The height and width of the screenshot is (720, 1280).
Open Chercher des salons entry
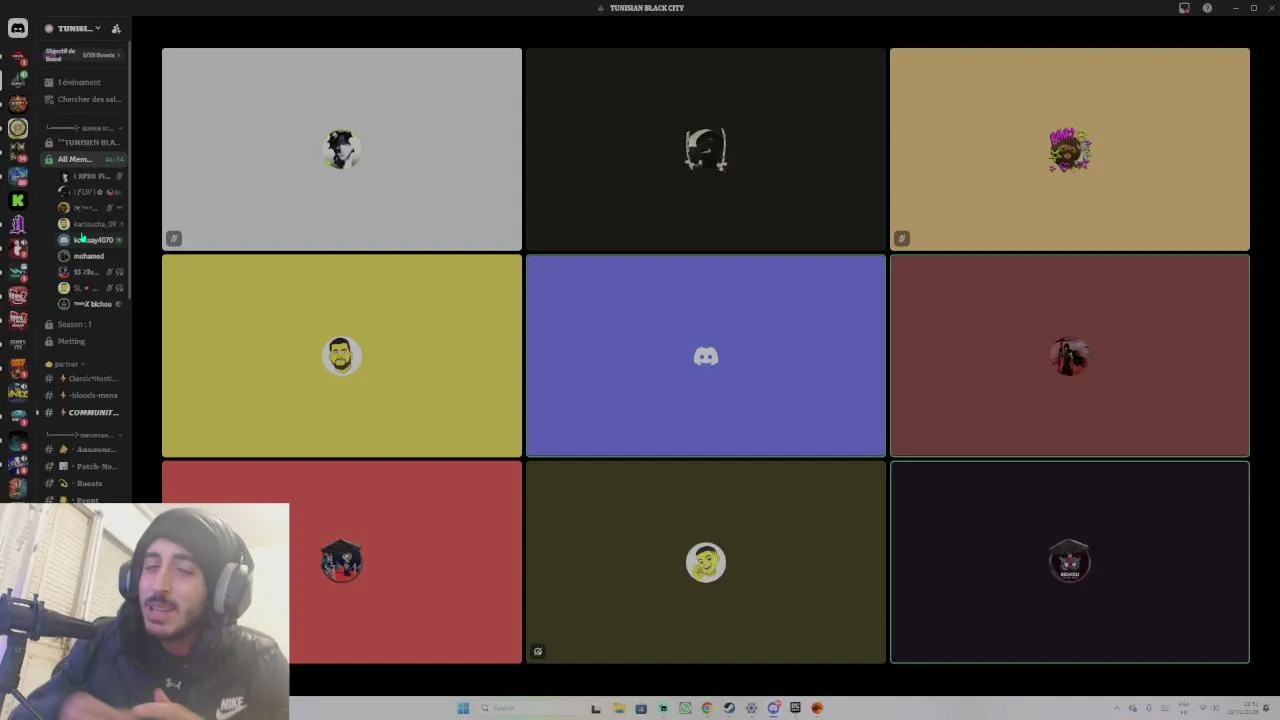pyautogui.click(x=83, y=99)
